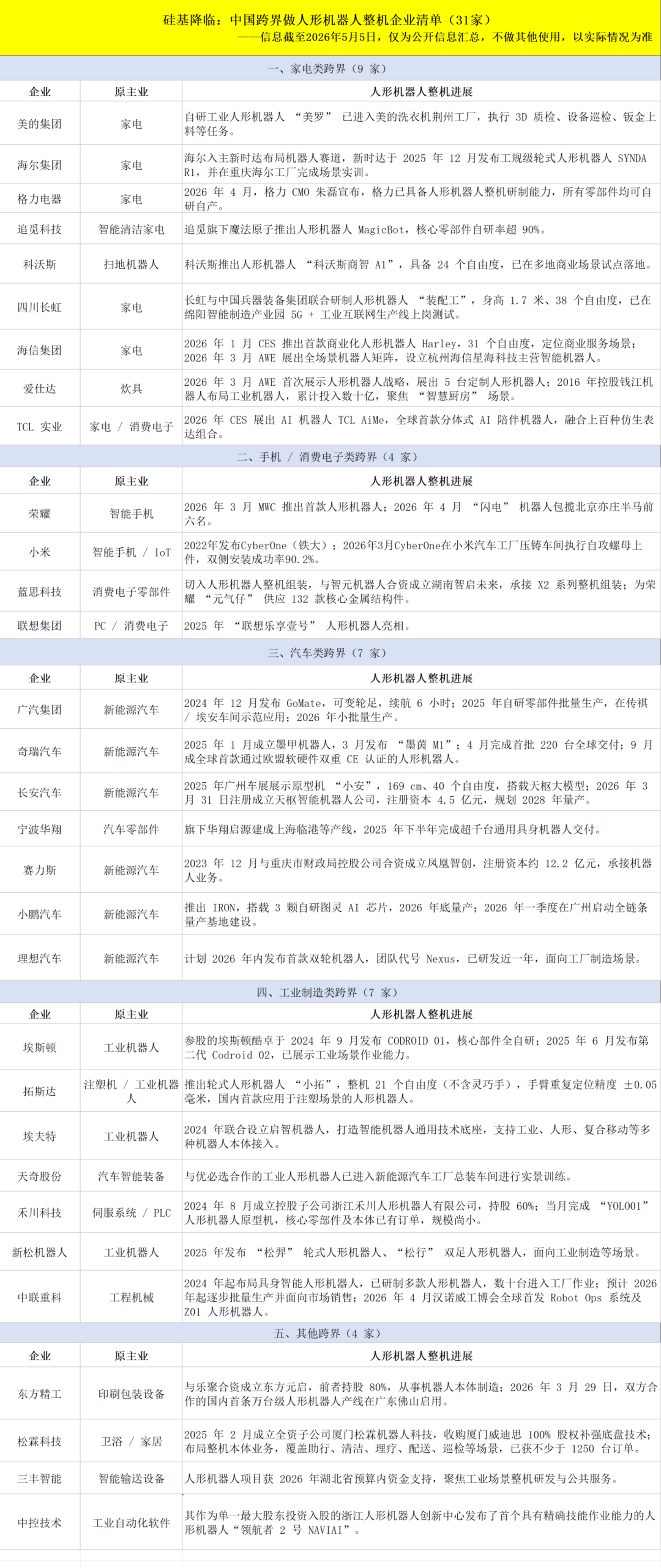Click the 科沃斯 cell in the 企业 column

pyautogui.click(x=39, y=264)
